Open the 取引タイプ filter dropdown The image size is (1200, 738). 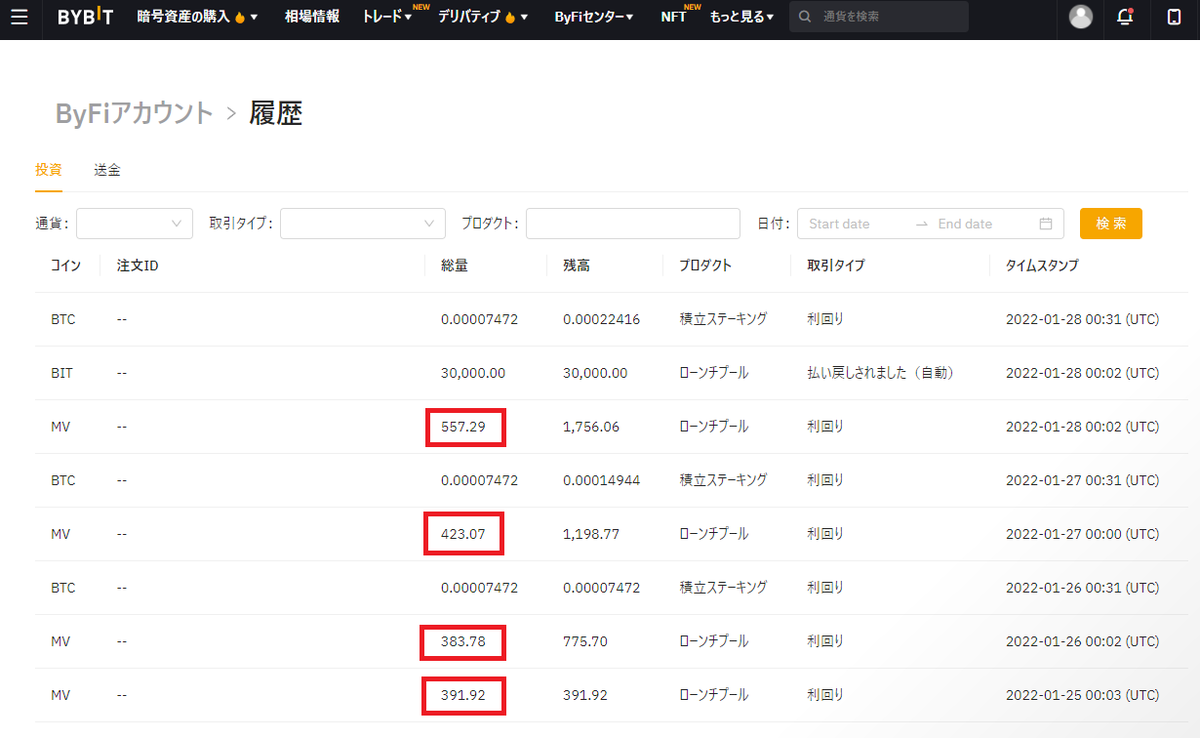point(363,224)
